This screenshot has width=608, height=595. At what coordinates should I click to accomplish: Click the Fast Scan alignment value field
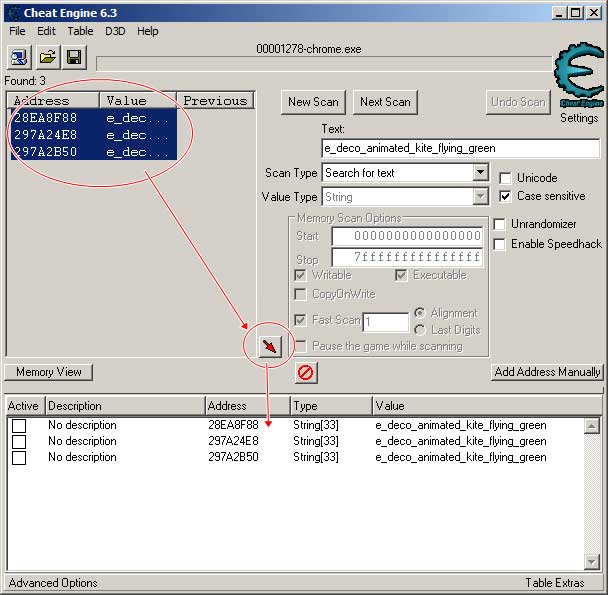coord(386,322)
